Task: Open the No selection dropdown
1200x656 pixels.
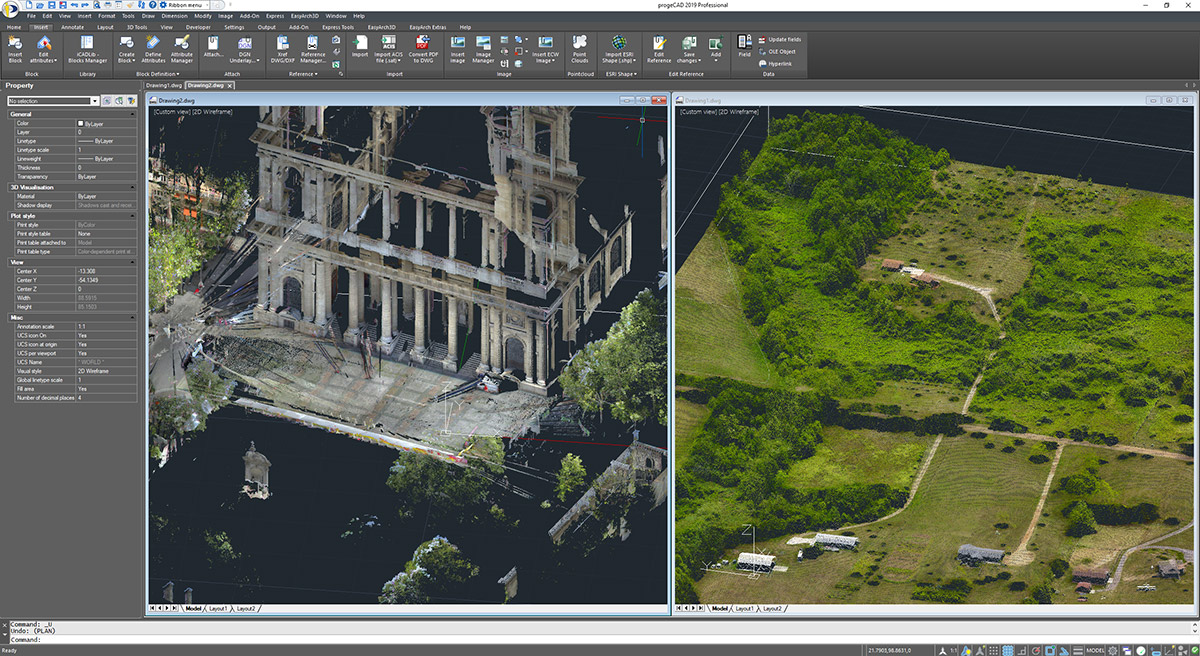Action: click(53, 101)
